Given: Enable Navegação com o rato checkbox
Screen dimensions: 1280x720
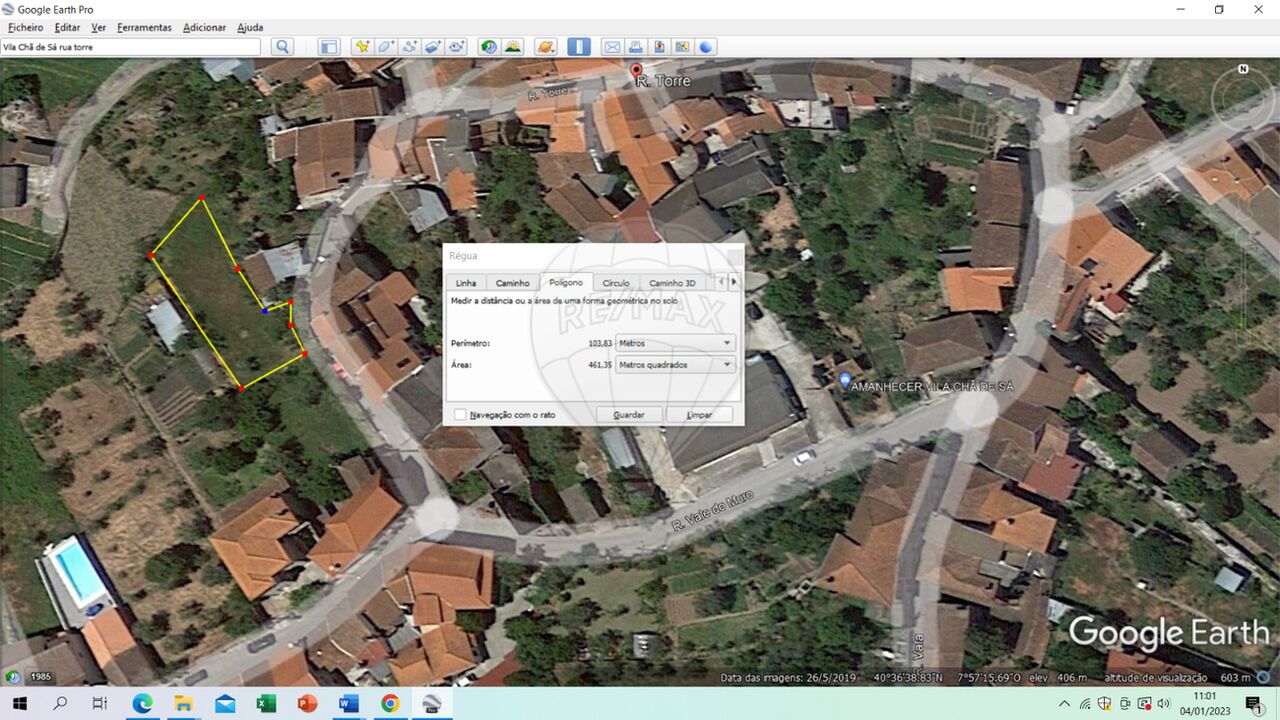Looking at the screenshot, I should pyautogui.click(x=460, y=414).
